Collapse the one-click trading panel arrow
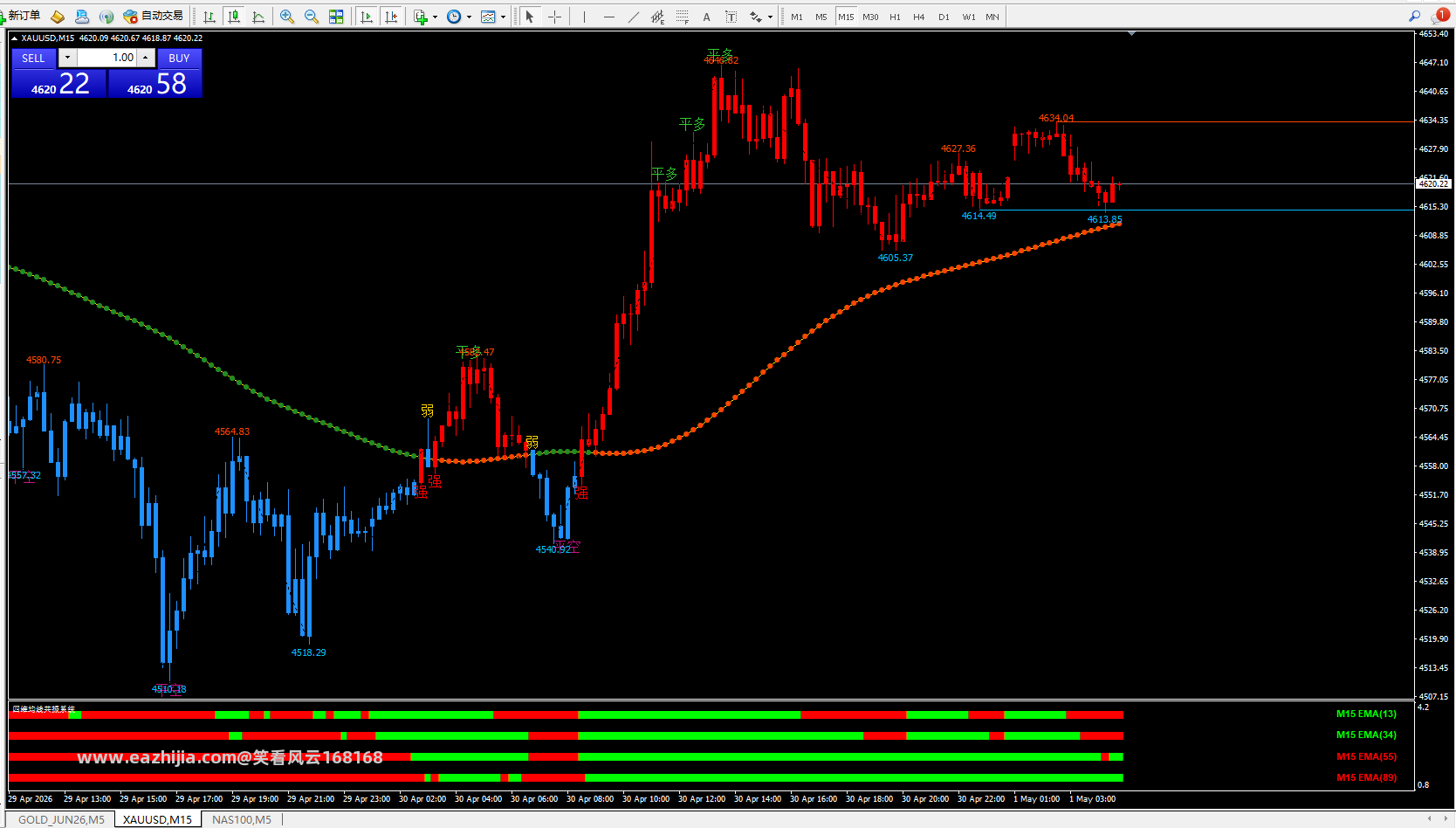Viewport: 1456px width, 828px height. [14, 38]
